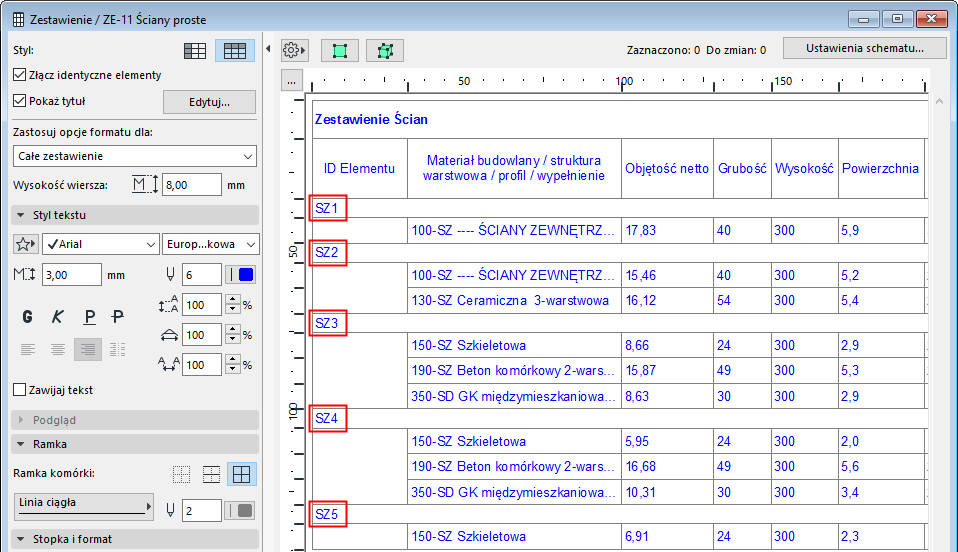The height and width of the screenshot is (552, 958).
Task: Toggle italic (K) text formatting
Action: pos(58,317)
